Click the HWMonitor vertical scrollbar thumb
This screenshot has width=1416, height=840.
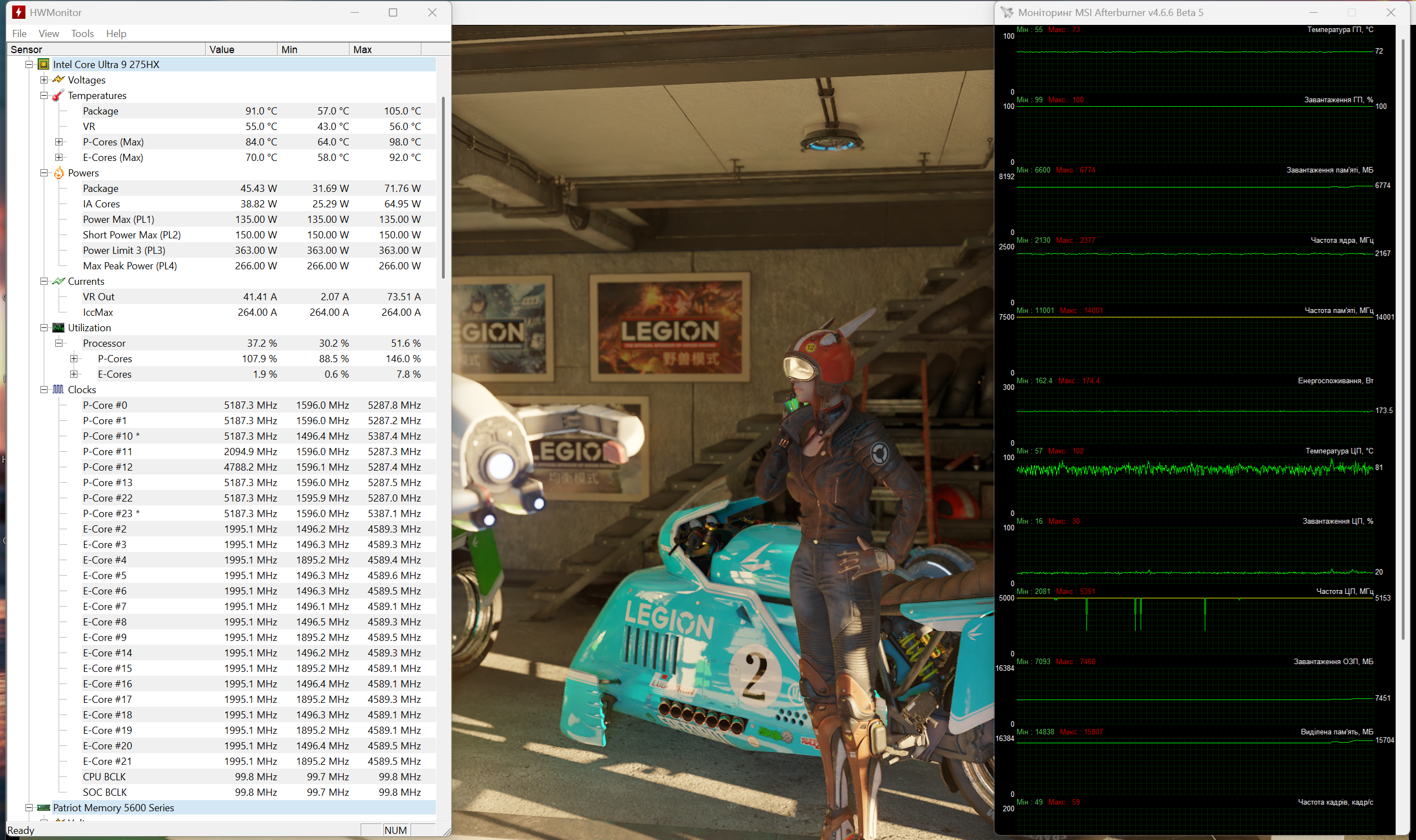click(443, 187)
